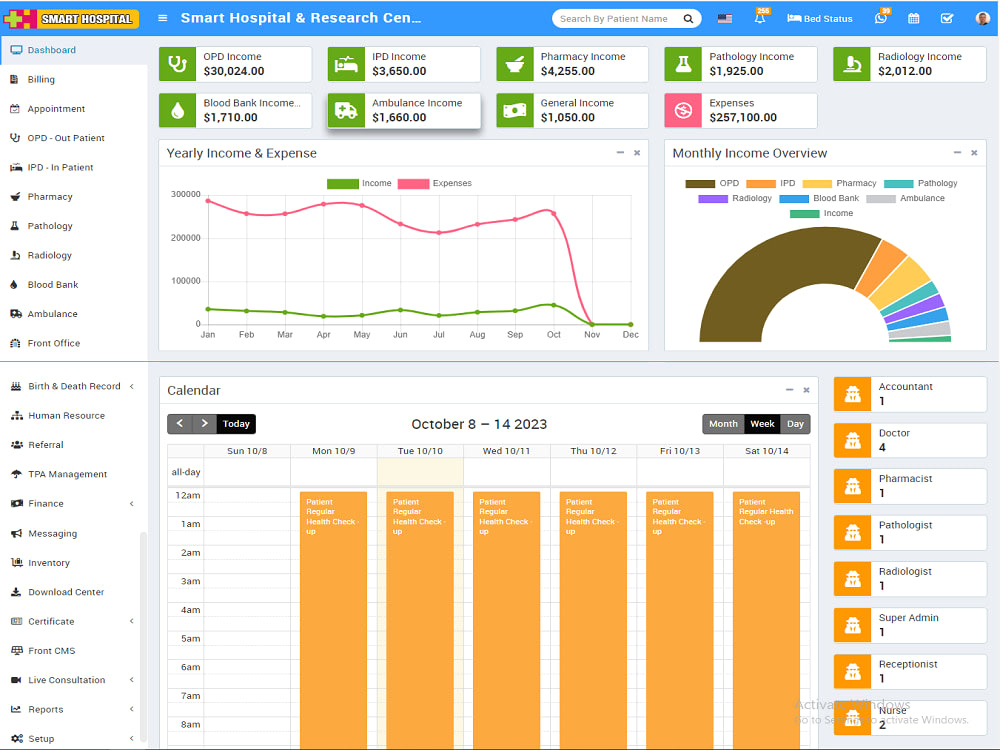The width and height of the screenshot is (1000, 750).
Task: Toggle Income series in yearly chart legend
Action: (359, 183)
